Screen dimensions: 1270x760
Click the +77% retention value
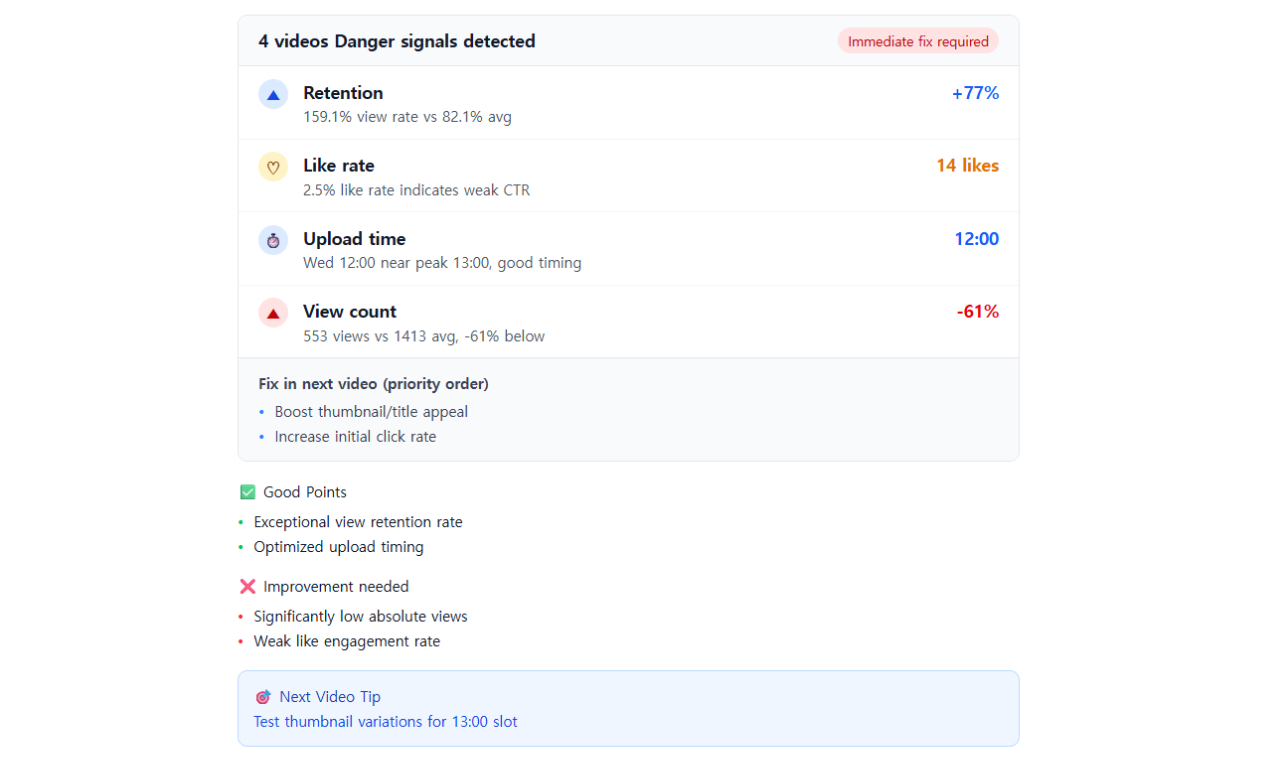click(975, 93)
